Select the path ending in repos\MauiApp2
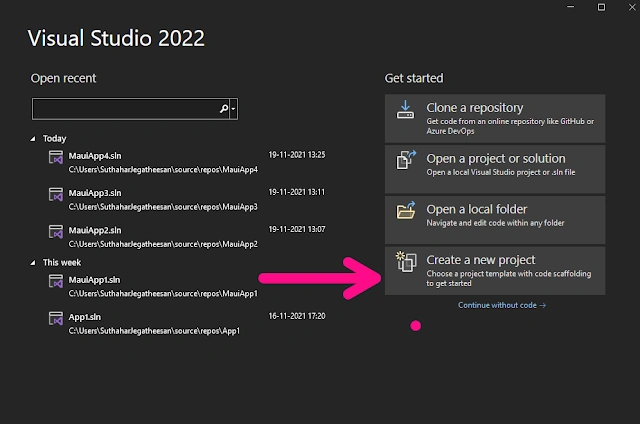This screenshot has height=424, width=640. click(x=163, y=244)
